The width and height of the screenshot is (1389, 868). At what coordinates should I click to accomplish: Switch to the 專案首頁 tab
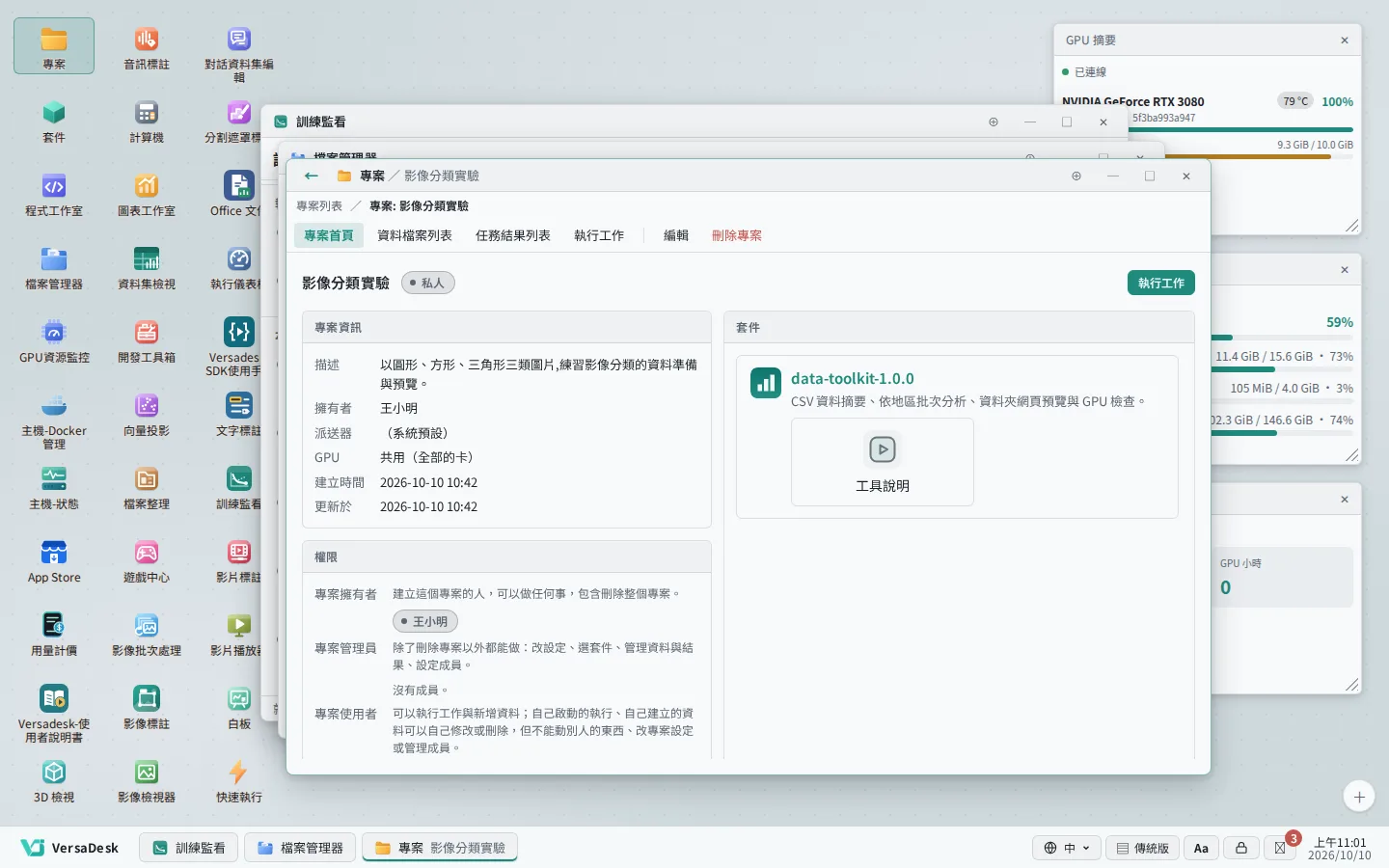pos(329,235)
